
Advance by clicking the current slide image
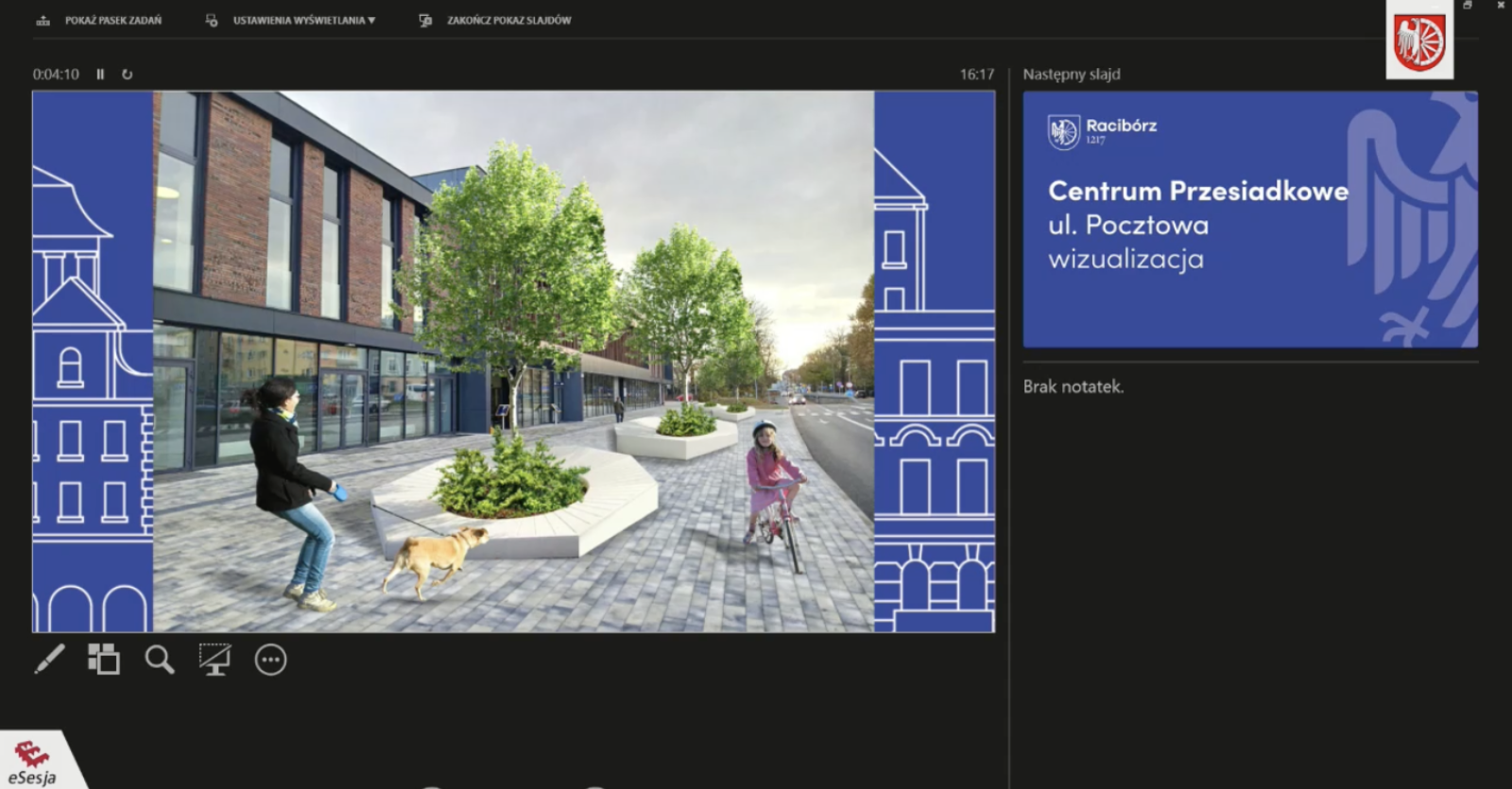(x=513, y=361)
